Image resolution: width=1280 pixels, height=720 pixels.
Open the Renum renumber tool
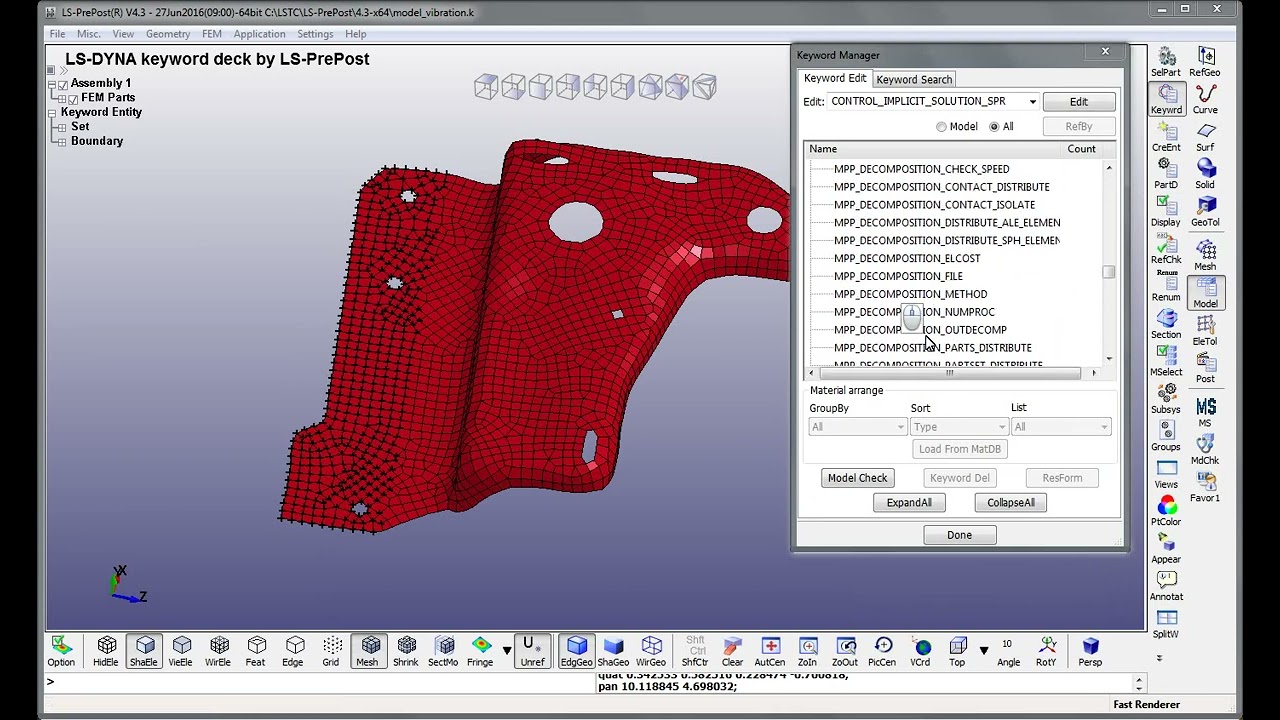pos(1166,286)
